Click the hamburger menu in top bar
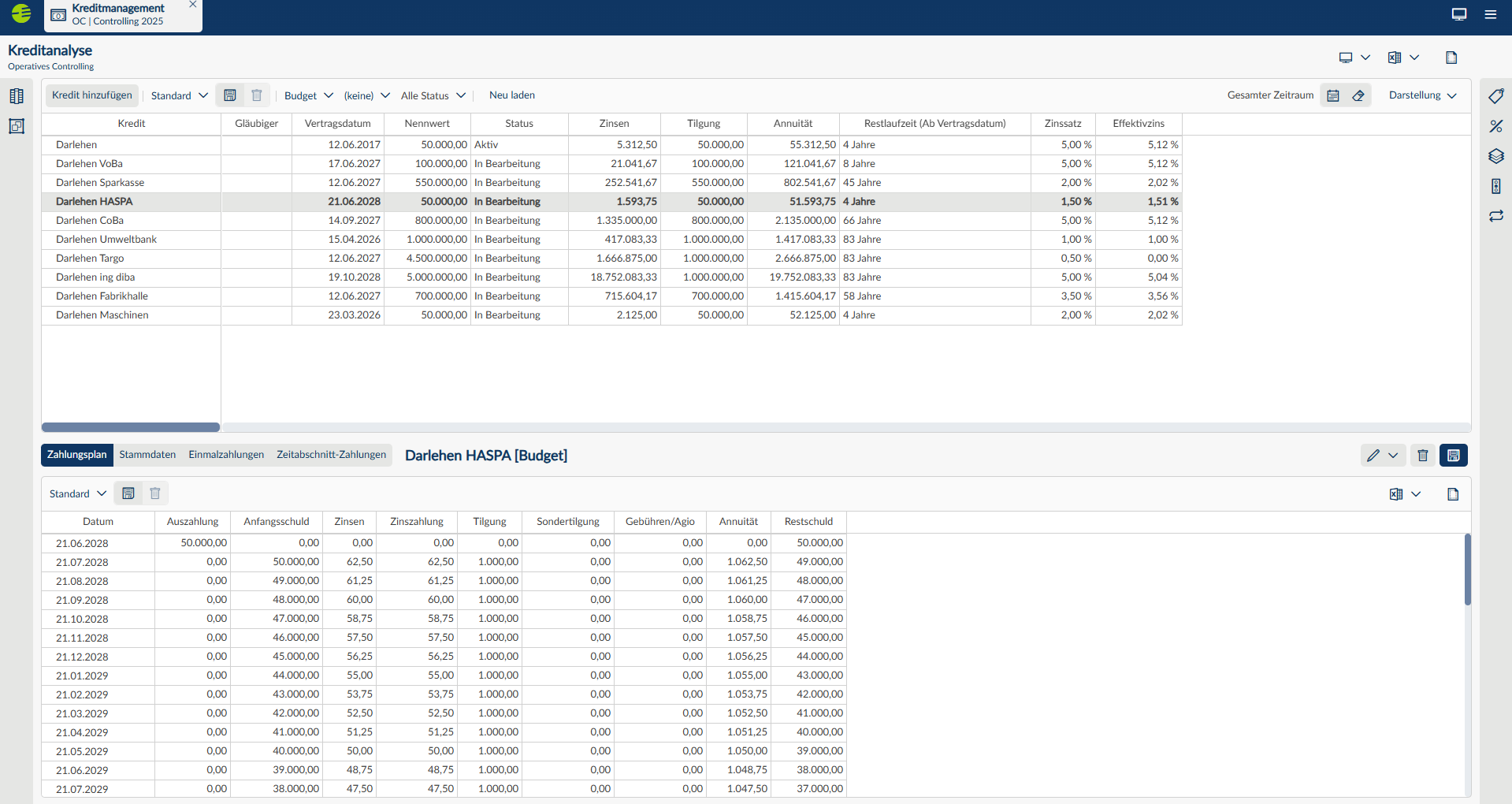 pos(1490,14)
